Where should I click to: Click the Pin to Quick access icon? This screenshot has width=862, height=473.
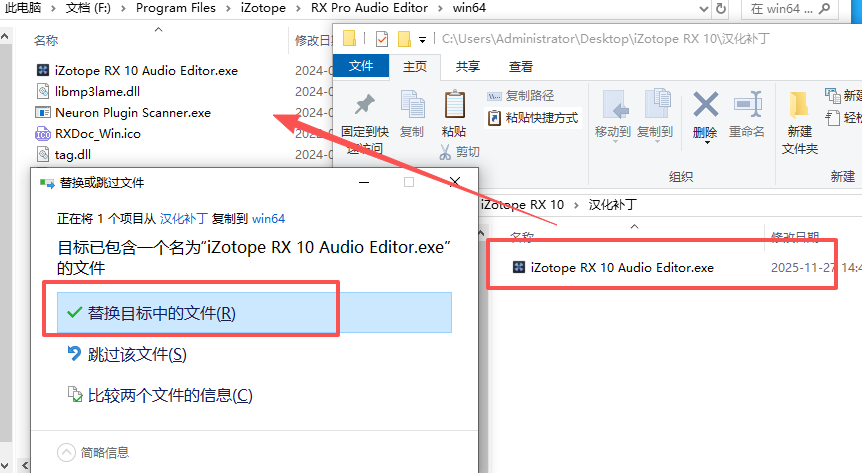coord(364,104)
